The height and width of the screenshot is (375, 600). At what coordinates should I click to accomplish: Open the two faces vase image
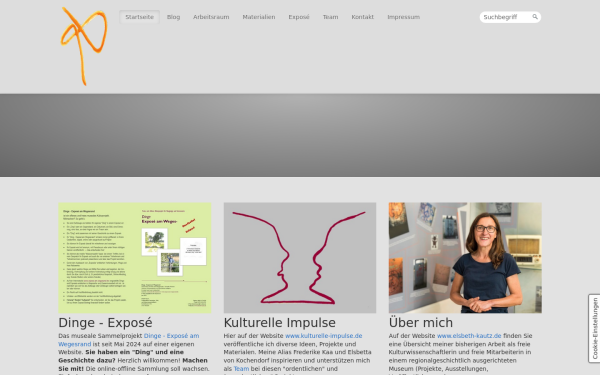pyautogui.click(x=300, y=258)
